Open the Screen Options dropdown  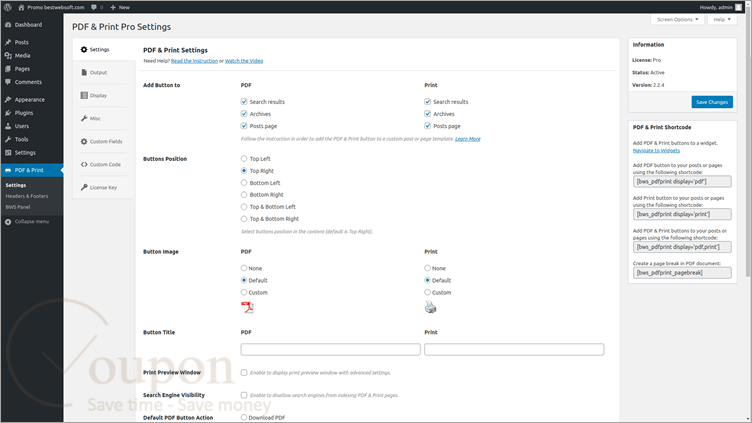pyautogui.click(x=677, y=20)
